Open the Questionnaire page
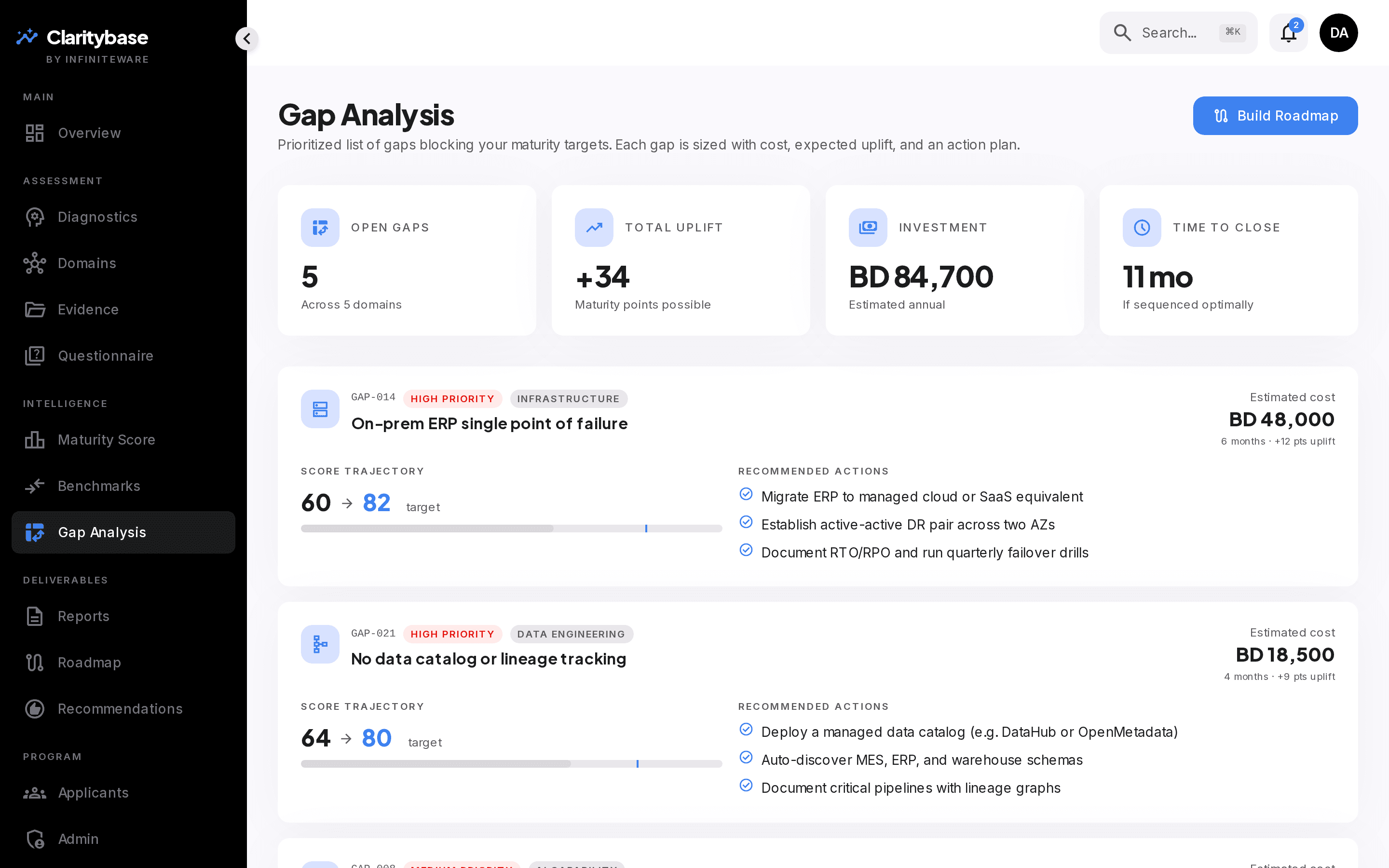The width and height of the screenshot is (1389, 868). click(x=123, y=356)
